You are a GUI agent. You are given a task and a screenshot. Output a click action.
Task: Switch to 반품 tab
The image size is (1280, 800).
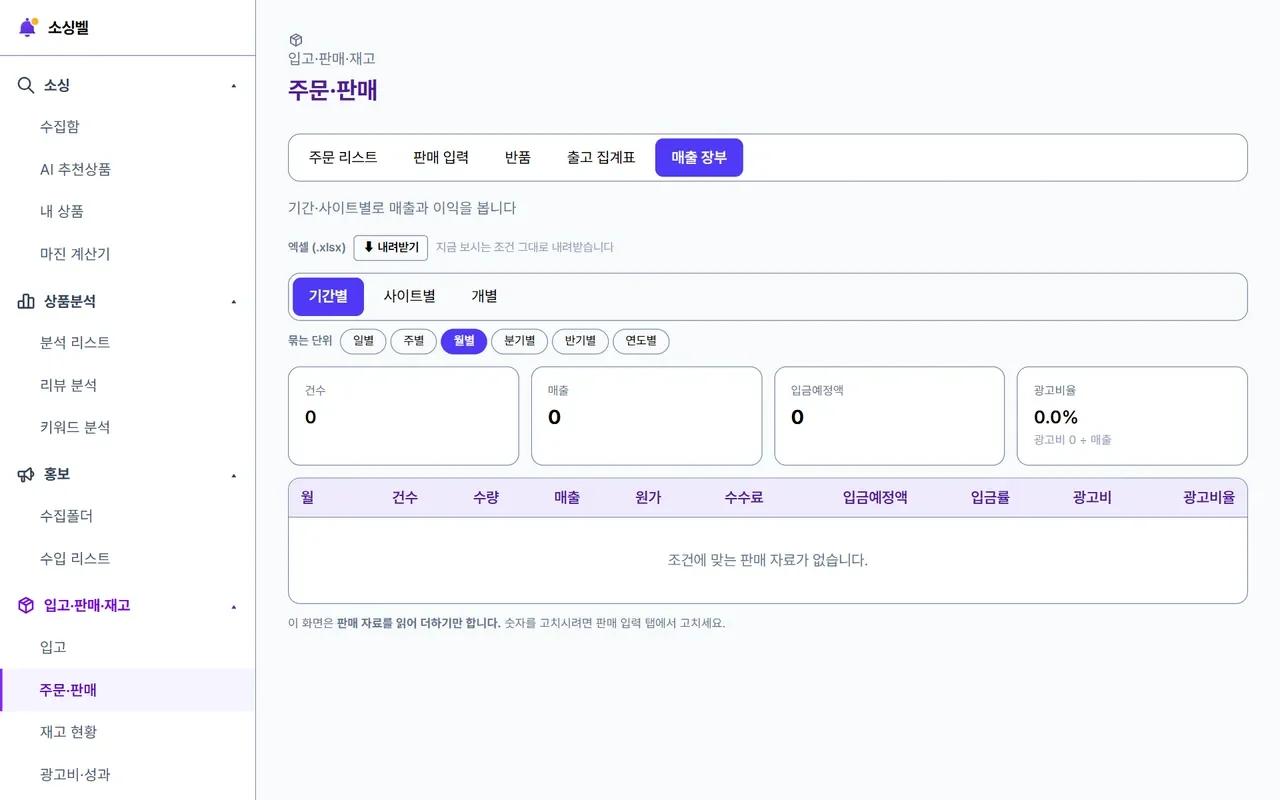tap(518, 157)
